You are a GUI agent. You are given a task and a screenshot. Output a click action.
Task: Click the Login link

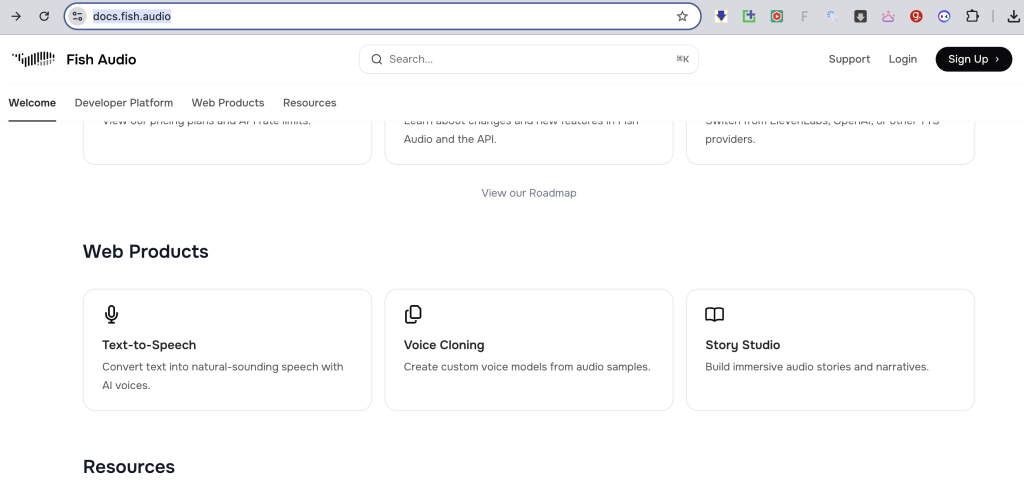[903, 59]
